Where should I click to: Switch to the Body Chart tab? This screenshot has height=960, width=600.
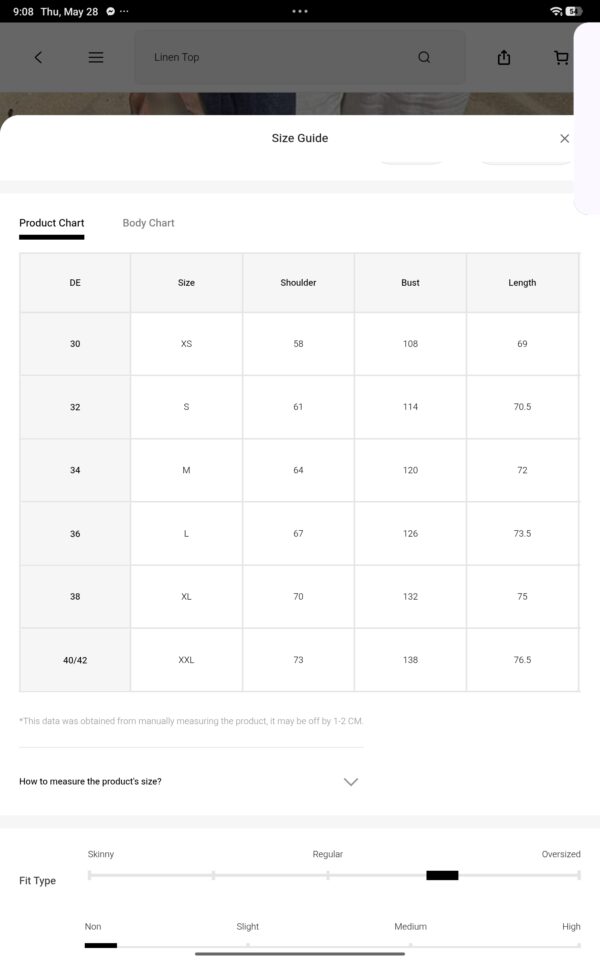pyautogui.click(x=148, y=223)
